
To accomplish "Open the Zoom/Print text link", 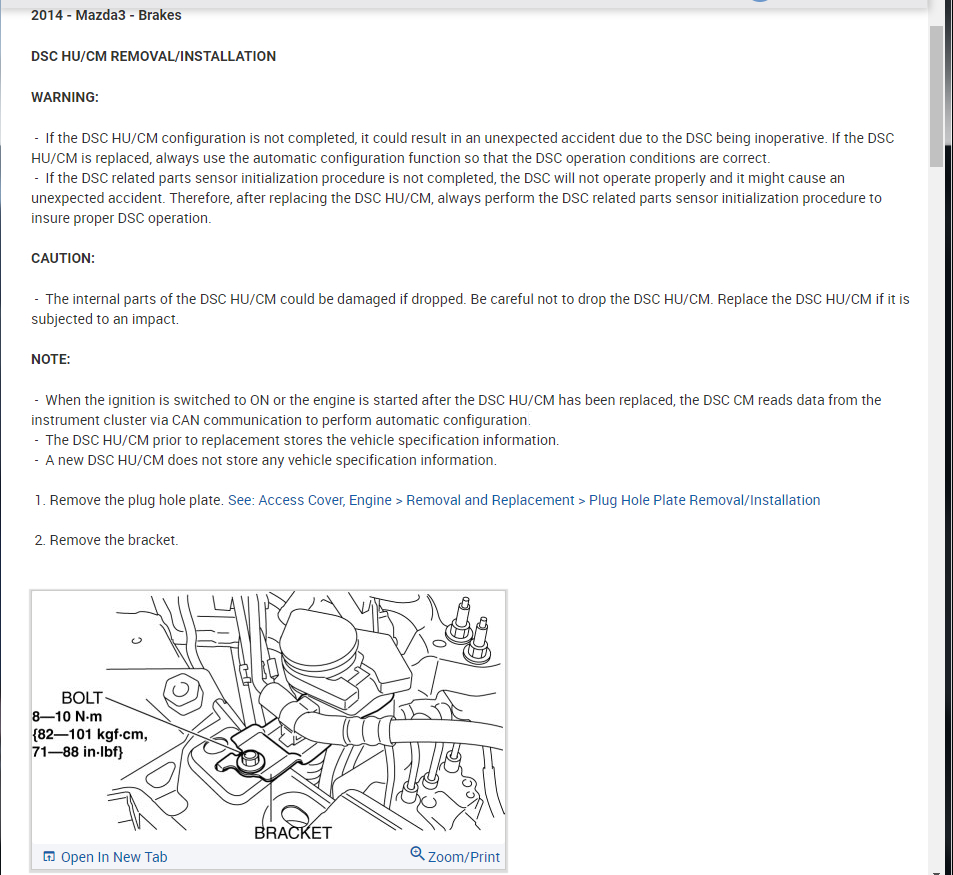I will [x=464, y=857].
